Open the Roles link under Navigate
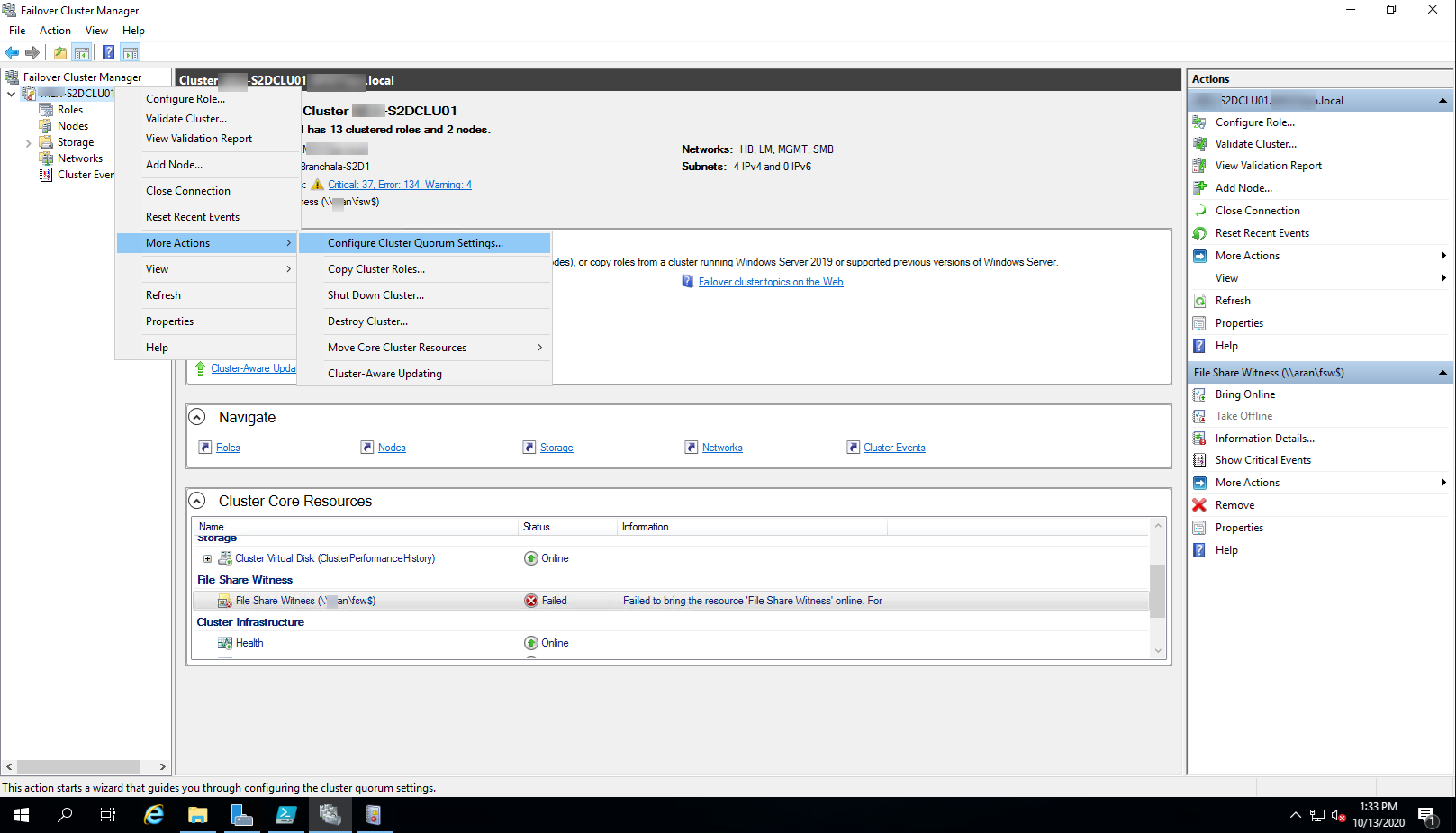Image resolution: width=1456 pixels, height=833 pixels. [228, 448]
